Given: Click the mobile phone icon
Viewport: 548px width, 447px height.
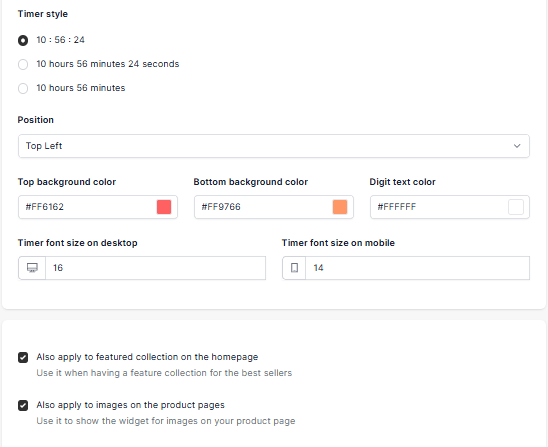Looking at the screenshot, I should click(294, 268).
